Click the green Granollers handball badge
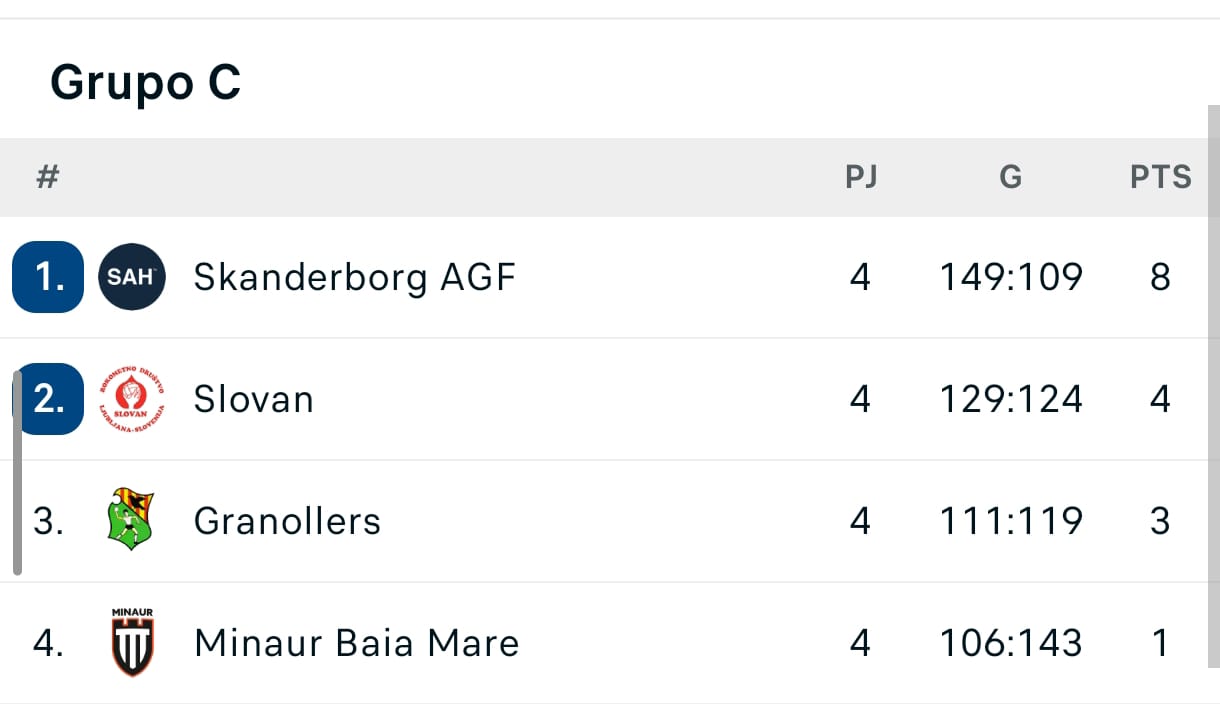The image size is (1220, 704). 131,520
